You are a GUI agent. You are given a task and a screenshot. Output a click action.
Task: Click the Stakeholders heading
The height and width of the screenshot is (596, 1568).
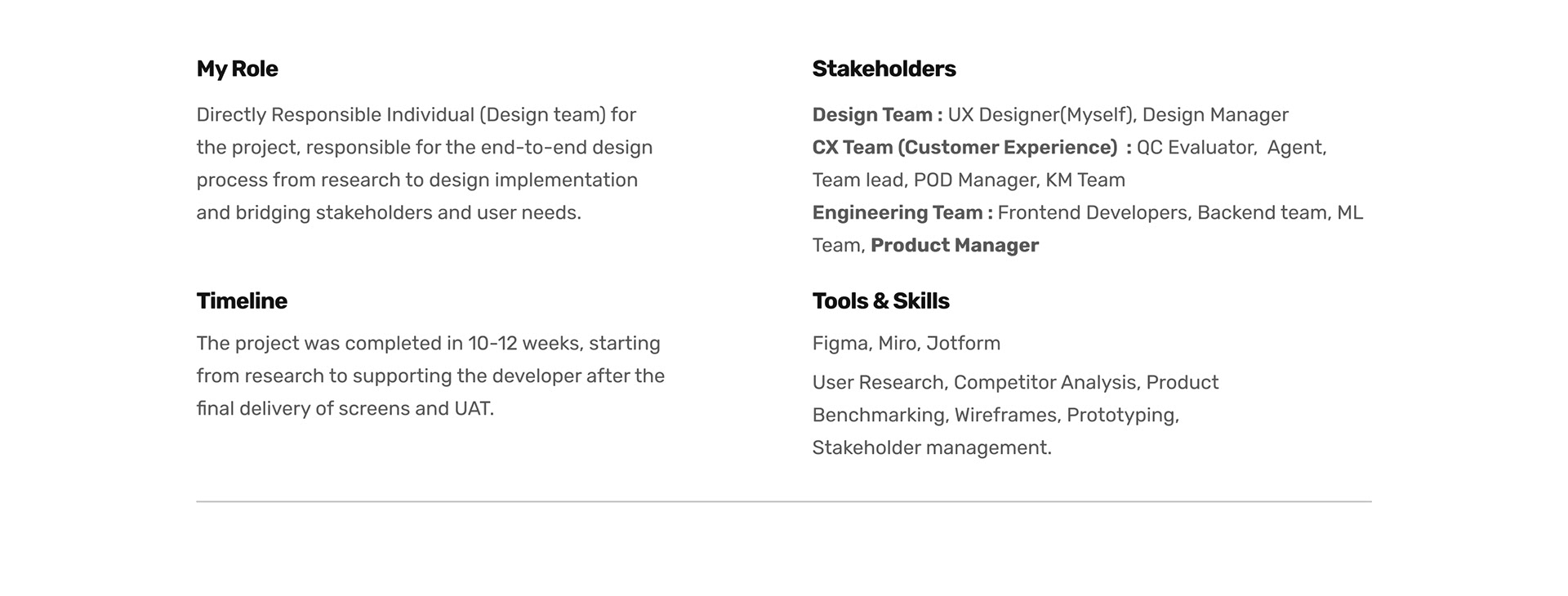coord(884,69)
